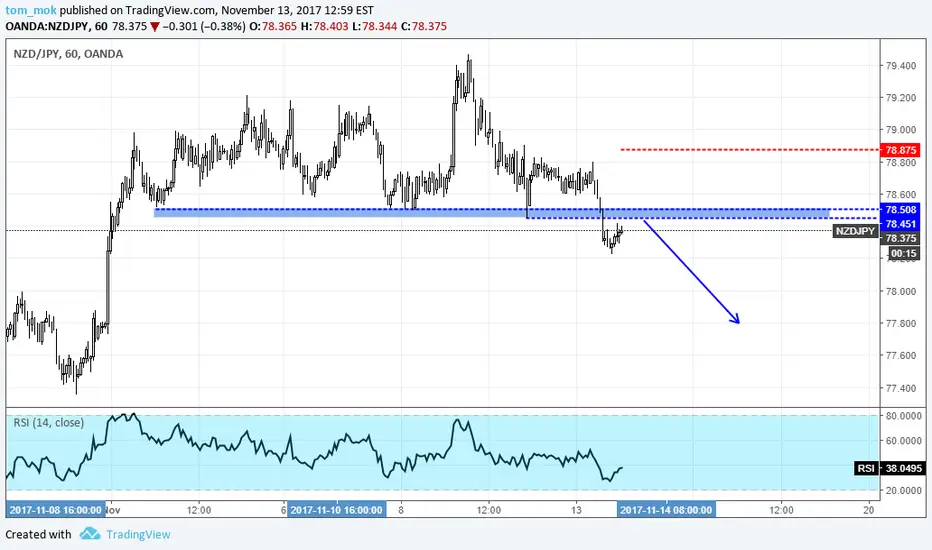Open the tom_mok author link
Image resolution: width=932 pixels, height=550 pixels.
(x=31, y=10)
